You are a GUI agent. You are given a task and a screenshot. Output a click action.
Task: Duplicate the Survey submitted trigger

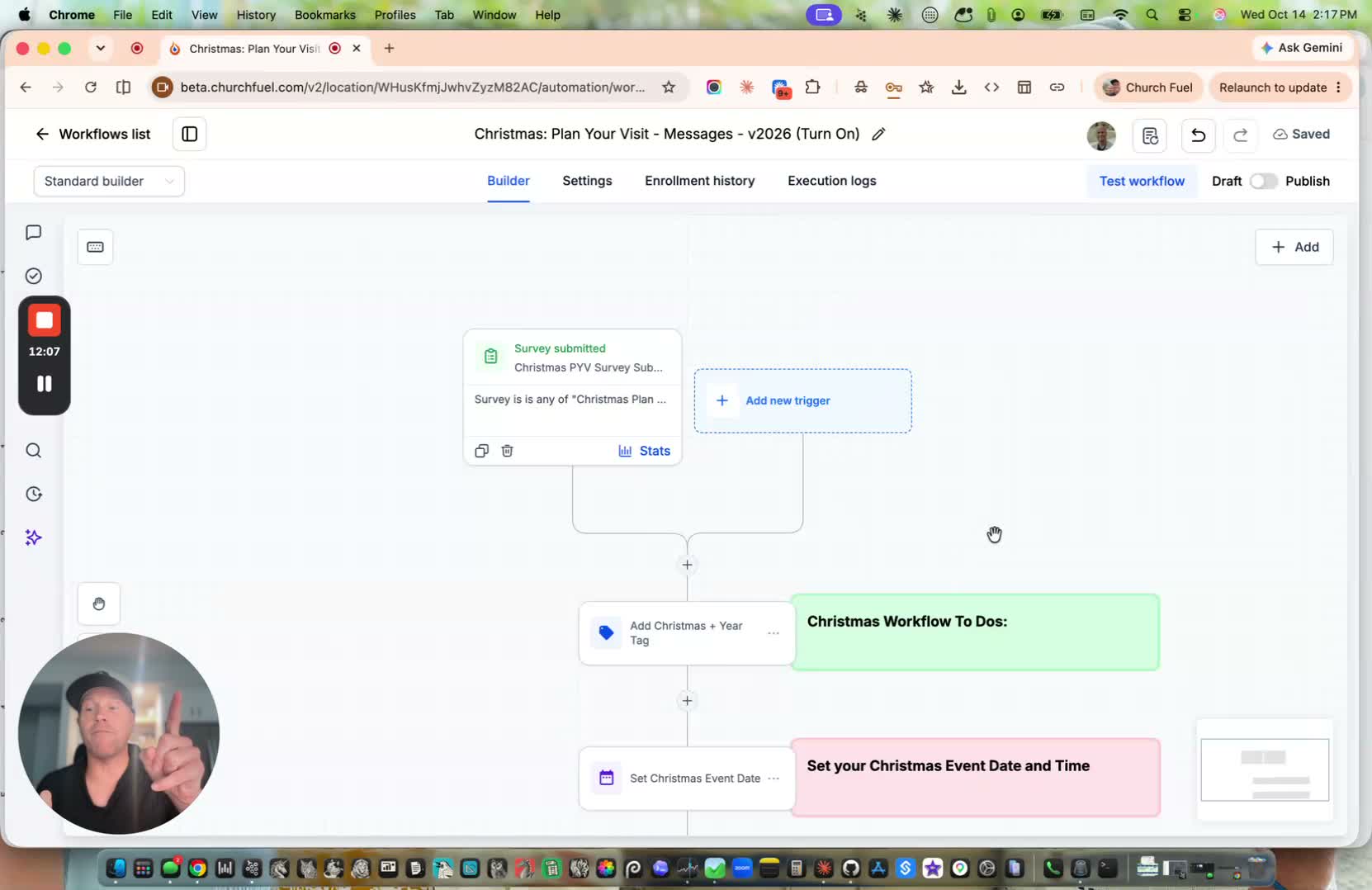point(482,451)
